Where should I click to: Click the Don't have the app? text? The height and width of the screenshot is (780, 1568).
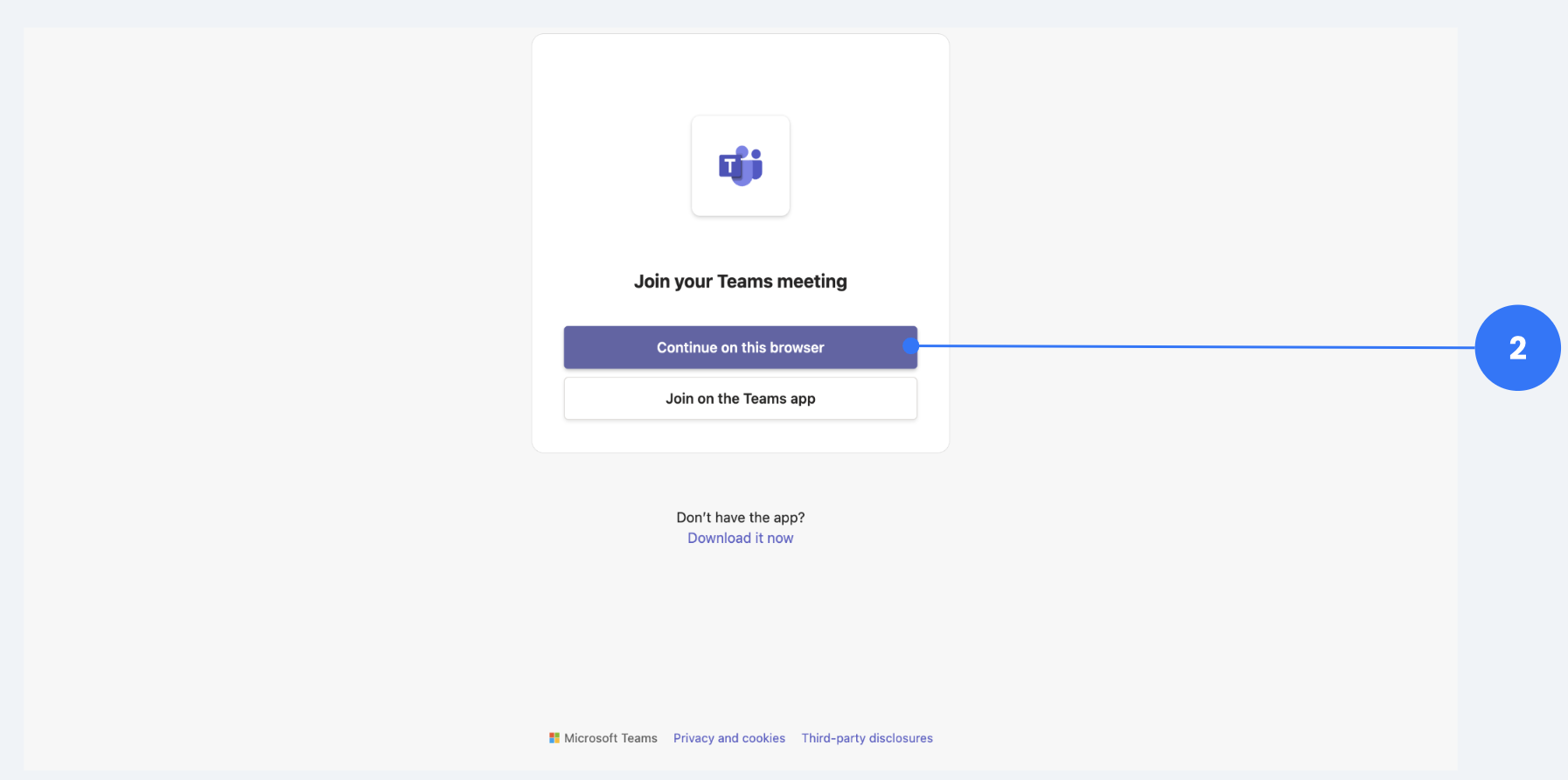740,518
